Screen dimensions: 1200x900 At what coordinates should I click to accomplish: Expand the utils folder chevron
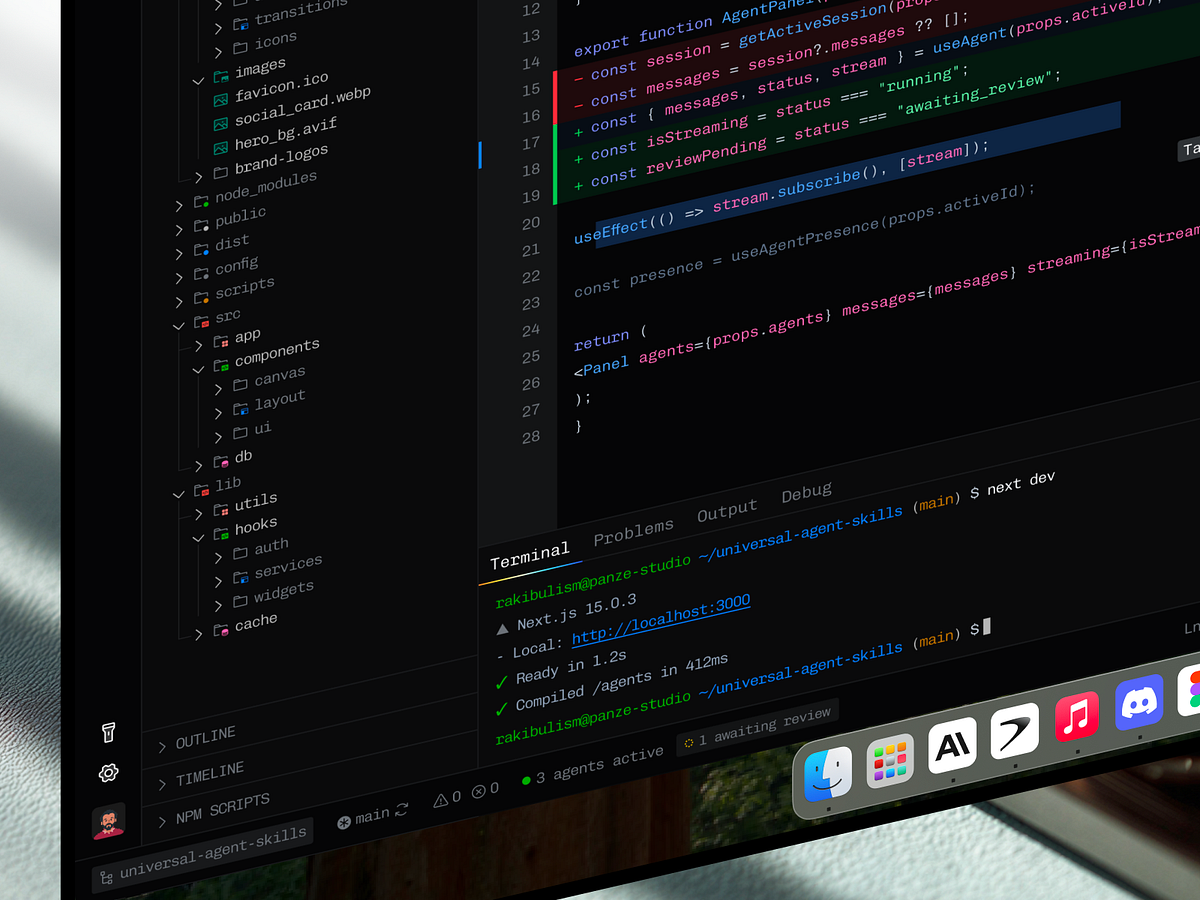(x=198, y=513)
